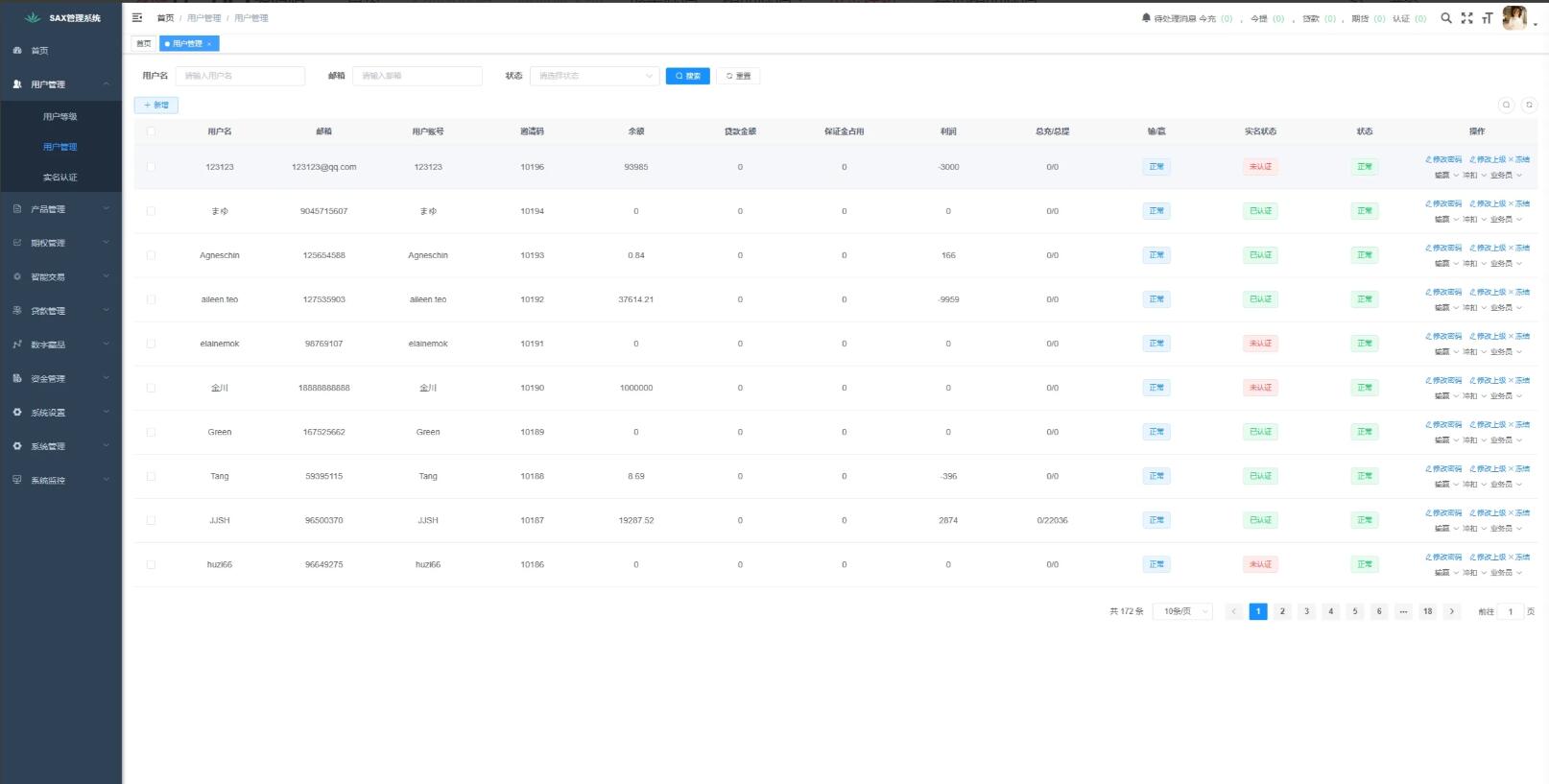Close the 用户管理 tab with its x icon
This screenshot has height=784, width=1549.
pos(209,44)
